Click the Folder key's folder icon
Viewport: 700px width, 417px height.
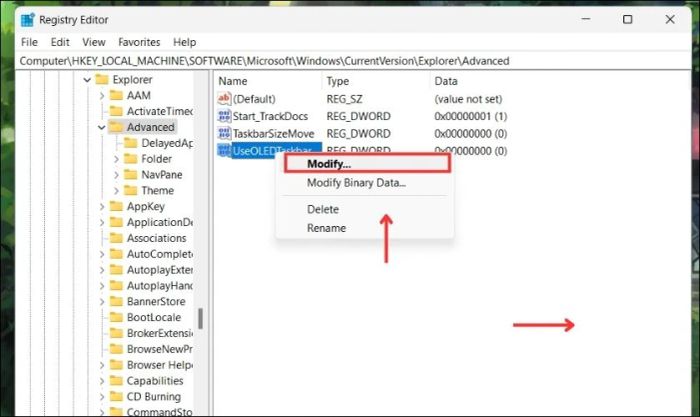coord(130,159)
